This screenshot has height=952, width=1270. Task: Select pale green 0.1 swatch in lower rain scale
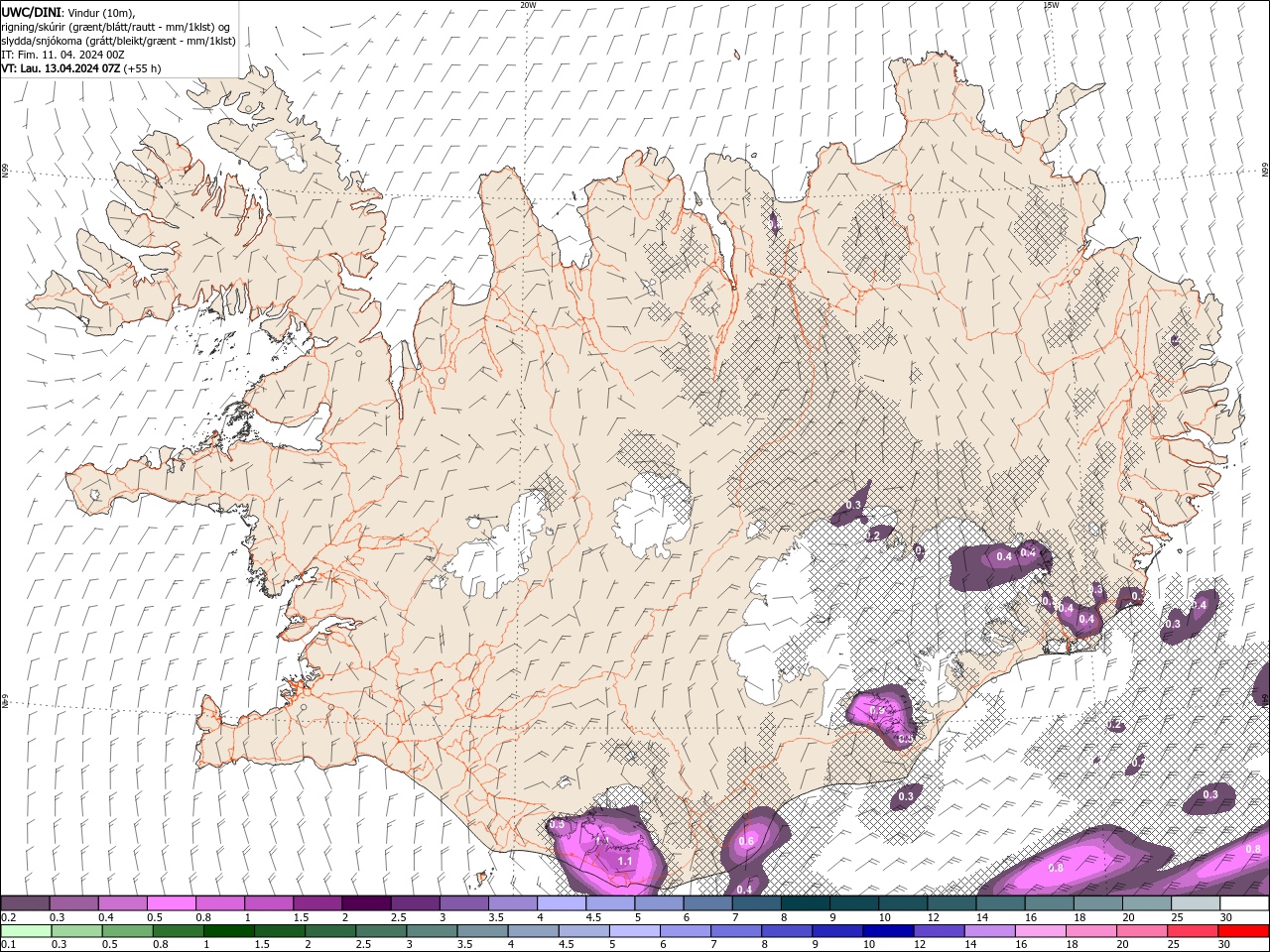pos(26,931)
